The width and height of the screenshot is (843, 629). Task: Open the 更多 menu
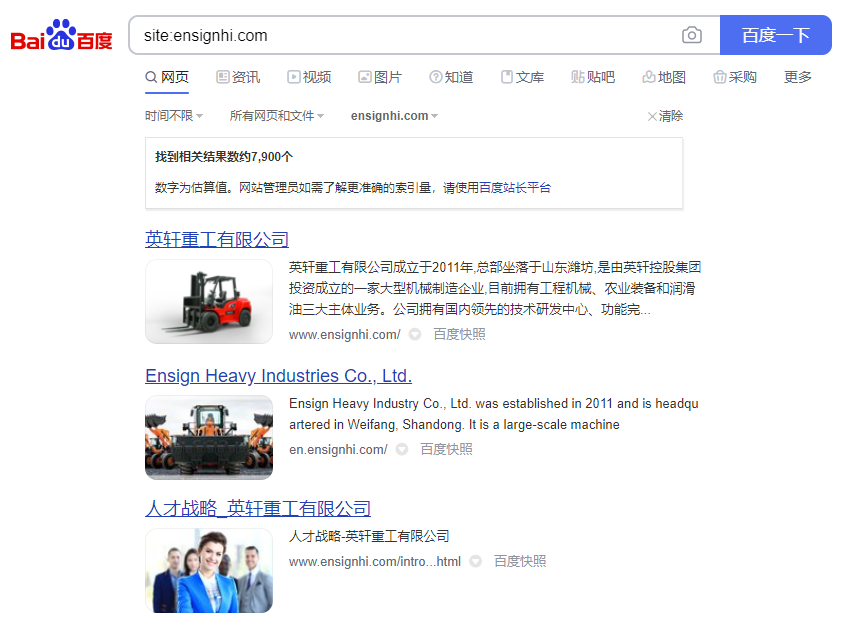pyautogui.click(x=798, y=77)
